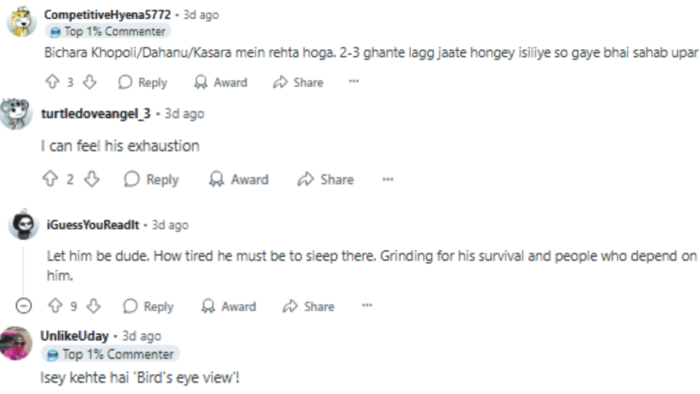This screenshot has height=394, width=700.
Task: Upvote turtledoveangel_3's comment
Action: point(50,179)
